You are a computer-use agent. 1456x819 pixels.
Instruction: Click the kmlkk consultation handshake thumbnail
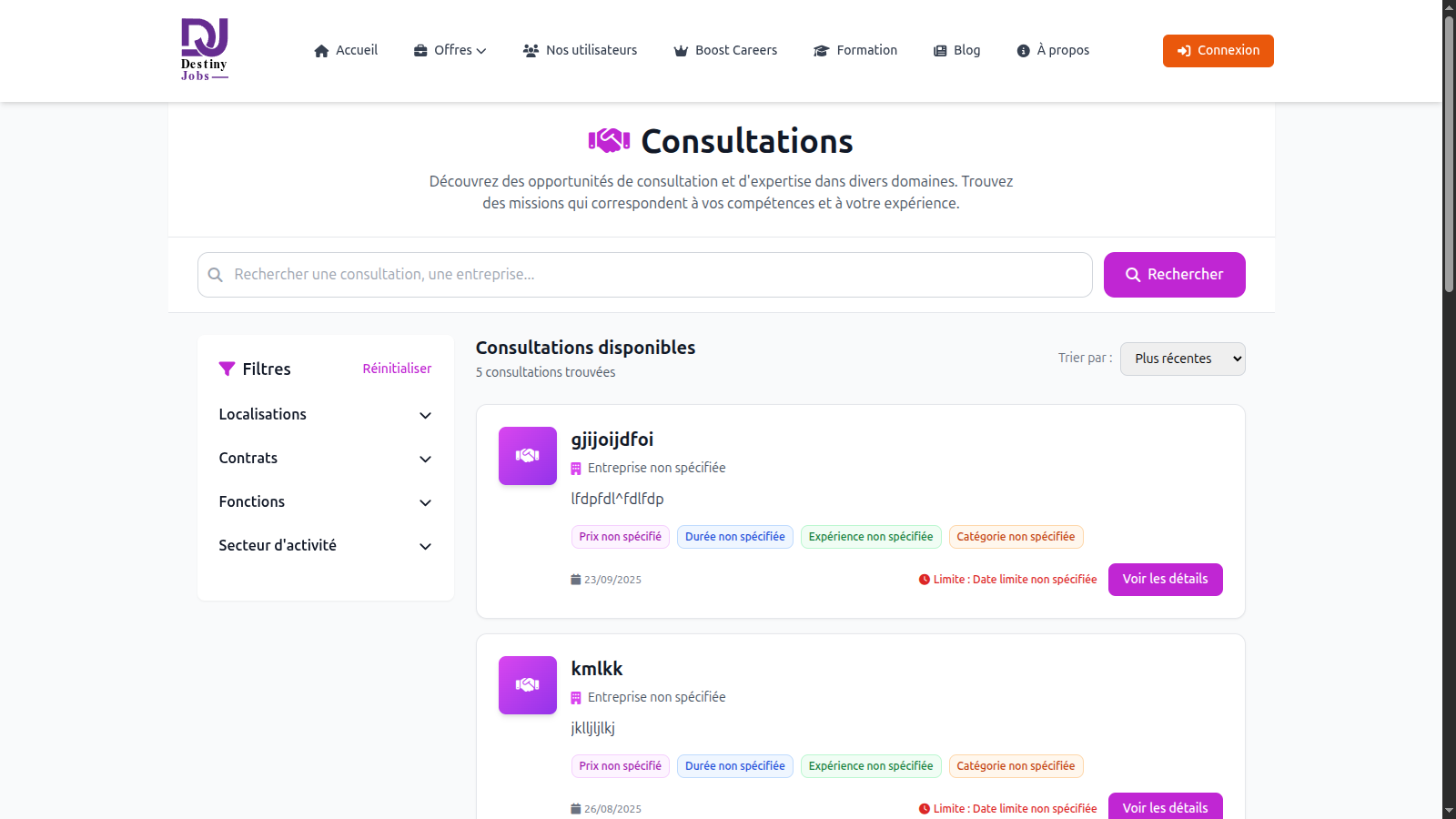pos(528,685)
